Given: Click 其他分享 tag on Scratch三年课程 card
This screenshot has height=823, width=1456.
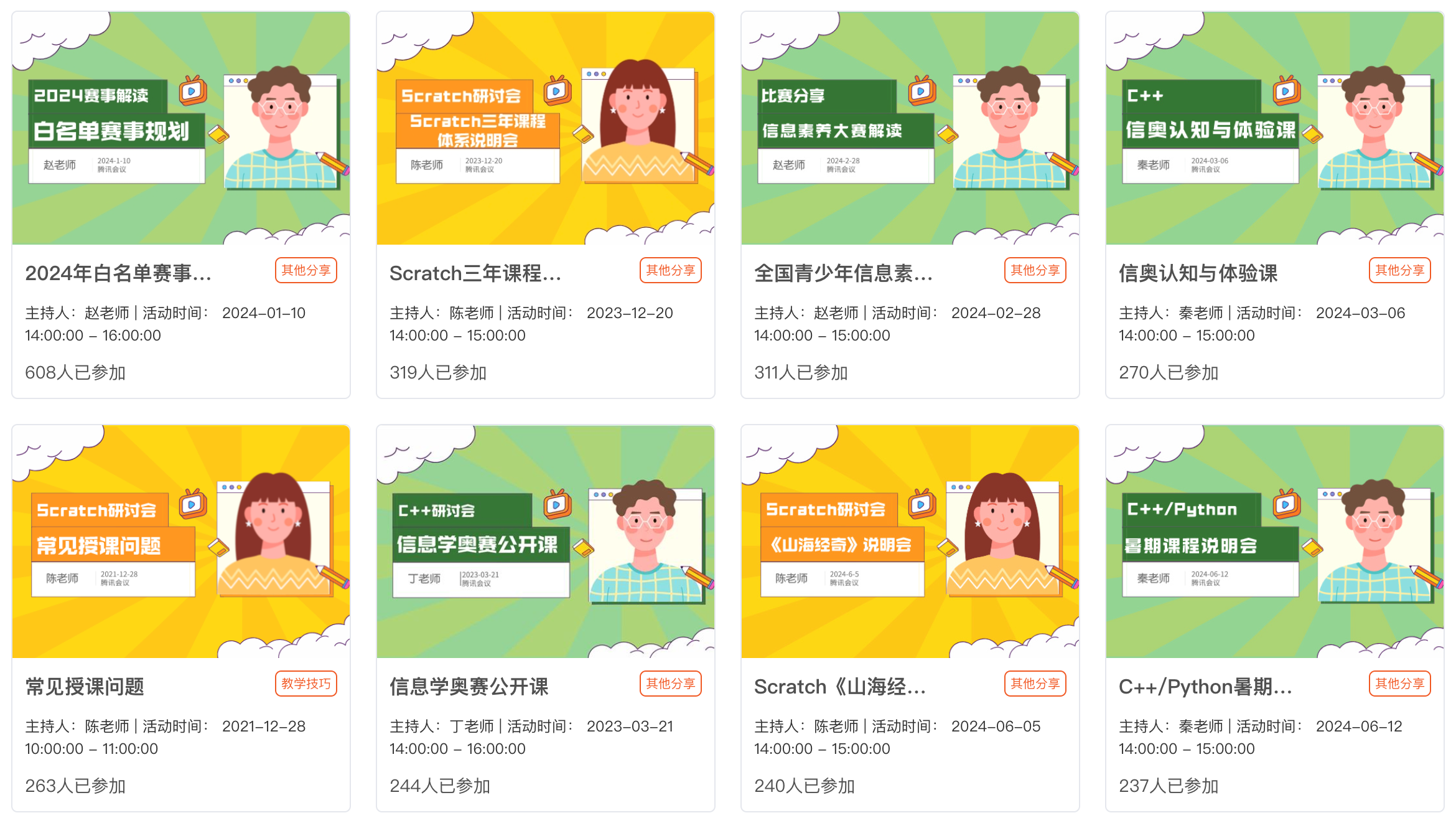Looking at the screenshot, I should pos(671,270).
